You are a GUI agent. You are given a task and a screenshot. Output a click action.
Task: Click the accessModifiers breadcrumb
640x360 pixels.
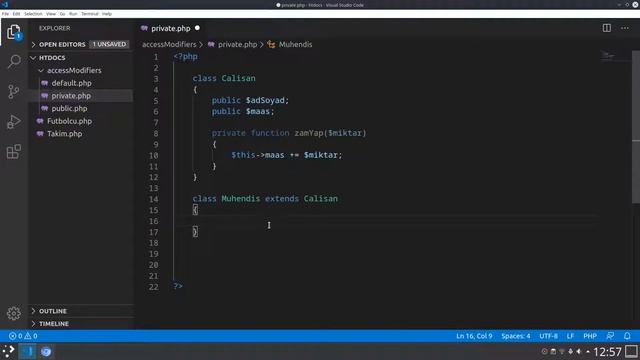click(x=169, y=44)
